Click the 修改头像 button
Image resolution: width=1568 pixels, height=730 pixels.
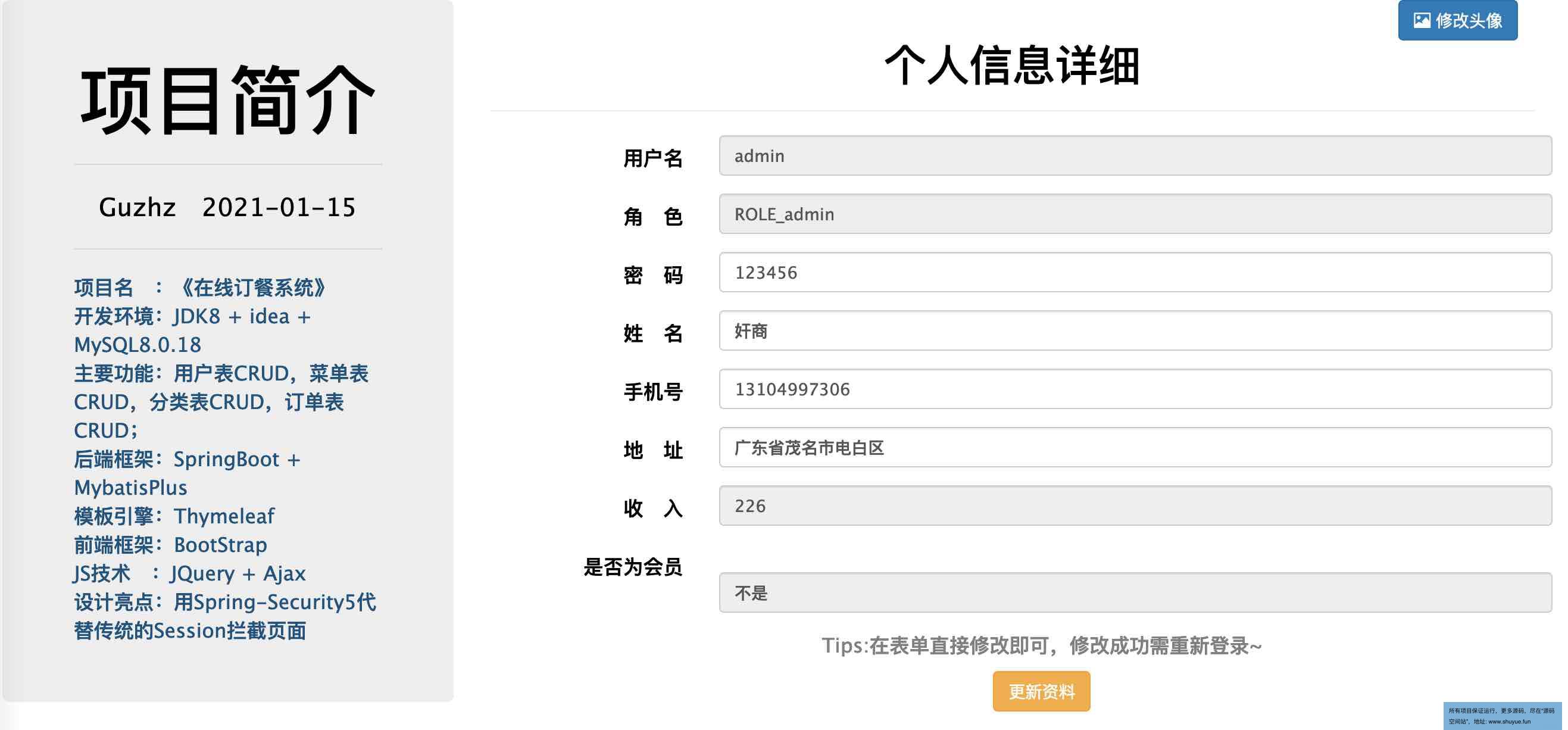coord(1457,21)
